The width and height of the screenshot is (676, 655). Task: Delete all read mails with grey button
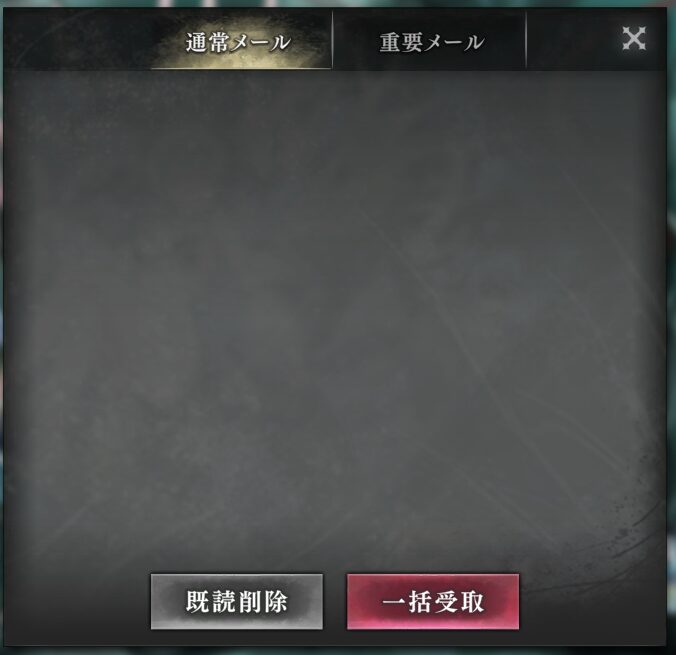point(237,601)
